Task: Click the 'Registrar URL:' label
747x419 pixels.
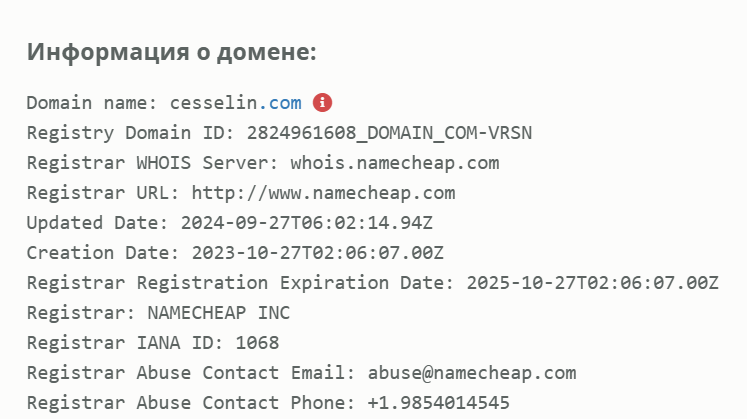Action: click(x=103, y=193)
